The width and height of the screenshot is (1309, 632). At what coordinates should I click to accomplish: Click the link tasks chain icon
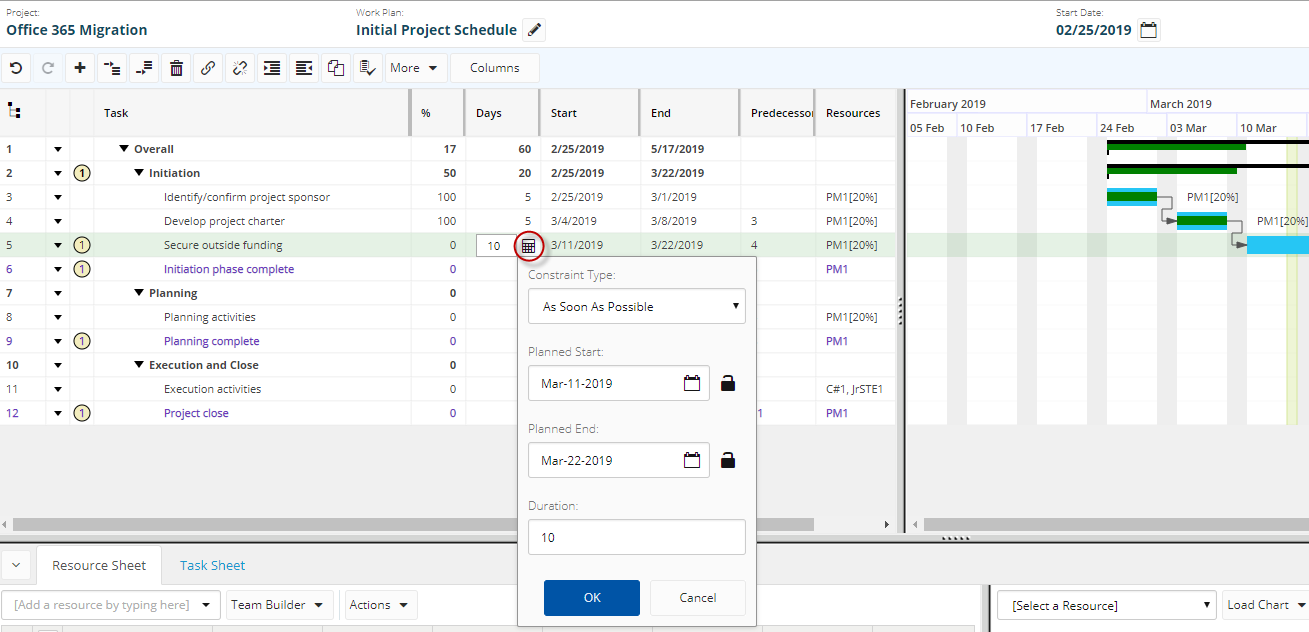pyautogui.click(x=208, y=68)
